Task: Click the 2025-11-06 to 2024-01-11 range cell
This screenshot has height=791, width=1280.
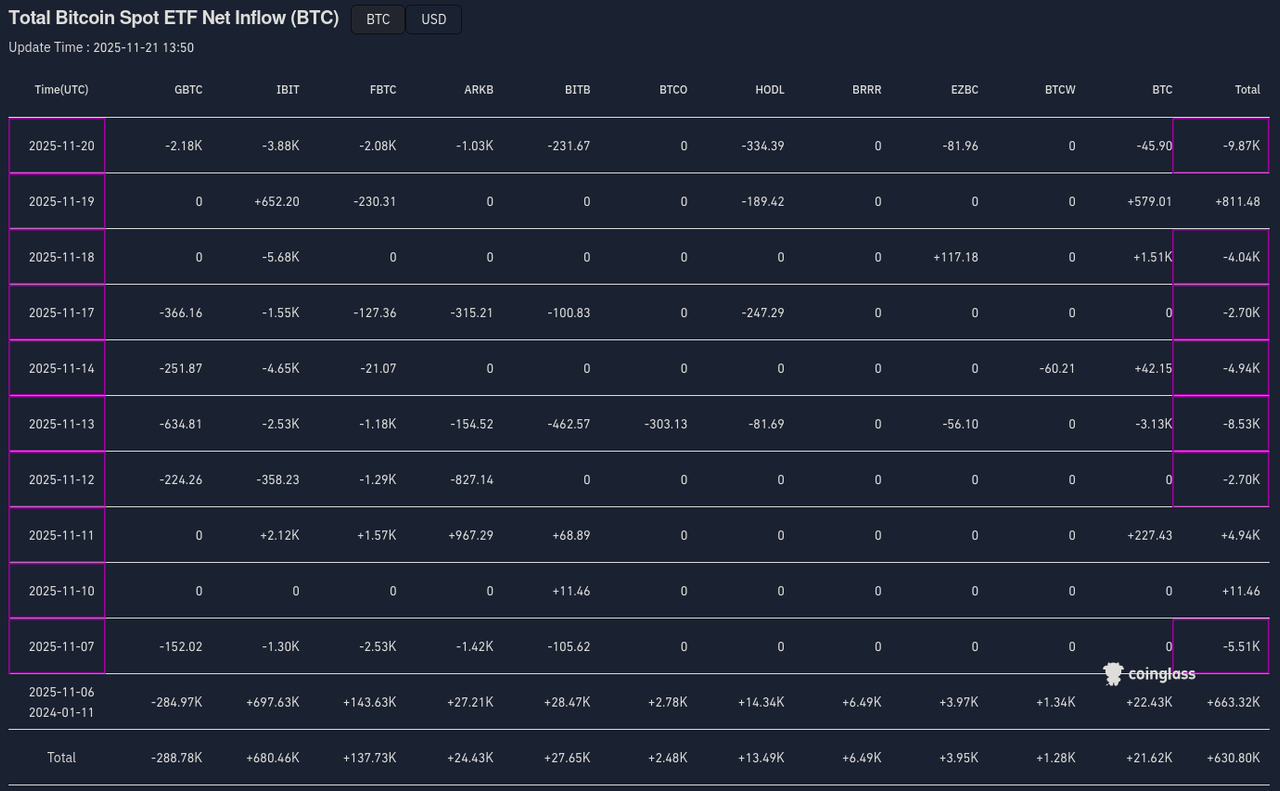Action: tap(61, 702)
